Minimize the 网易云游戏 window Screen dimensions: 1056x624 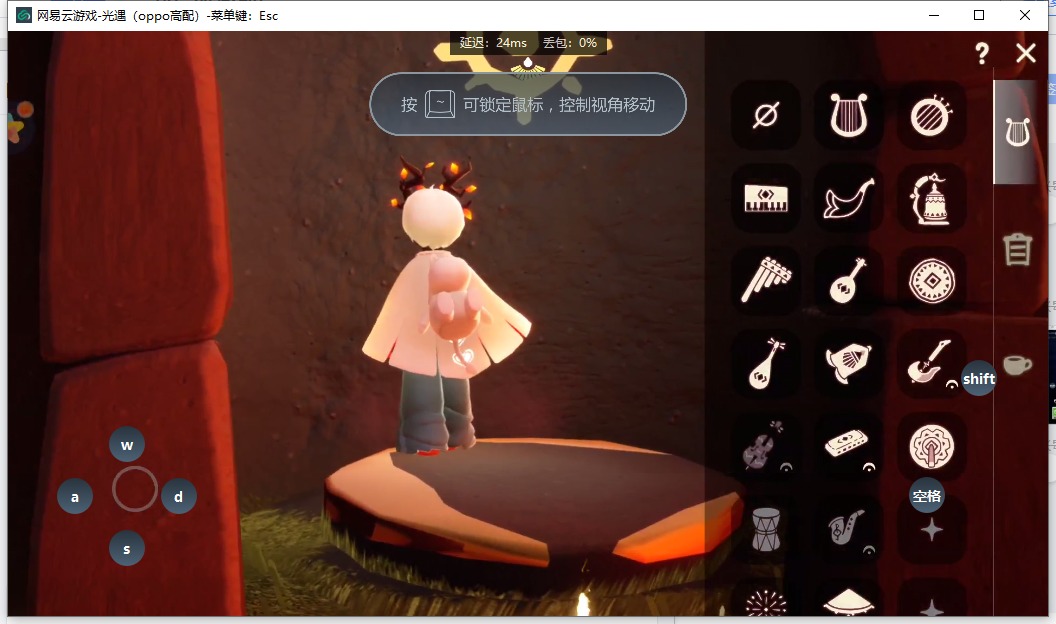tap(934, 15)
